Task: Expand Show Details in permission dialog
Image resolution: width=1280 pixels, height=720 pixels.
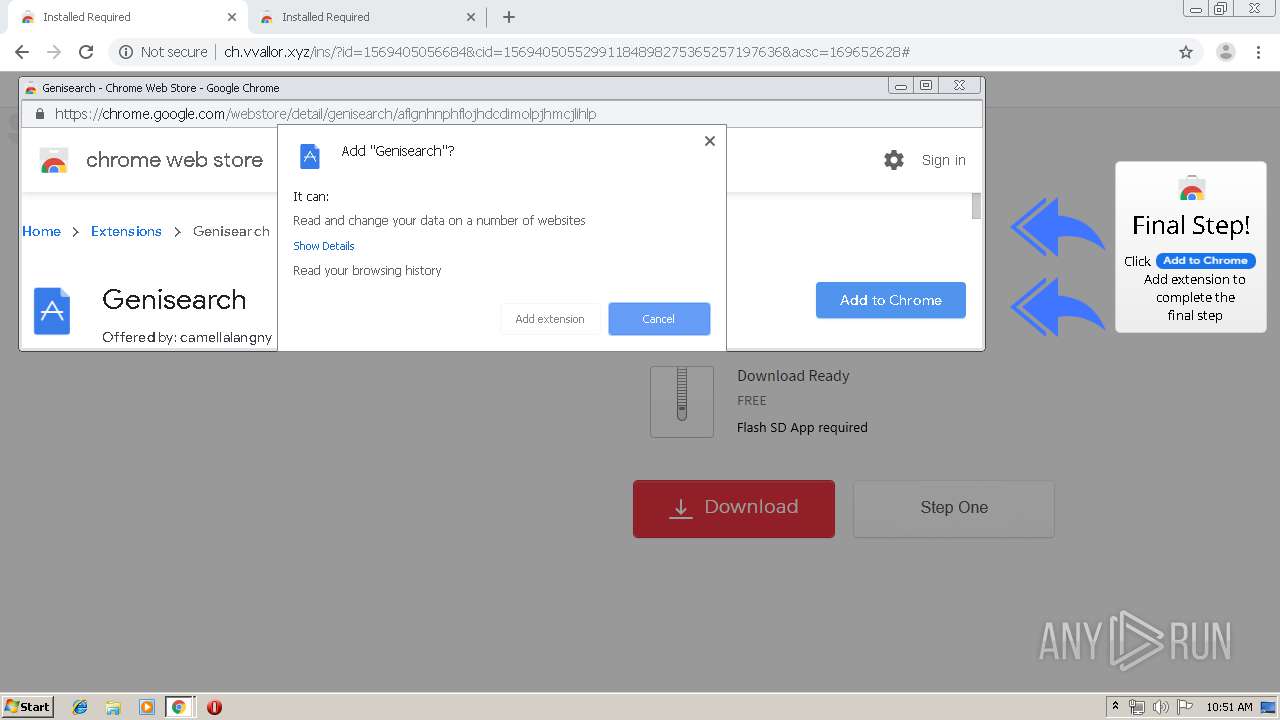Action: pyautogui.click(x=324, y=246)
